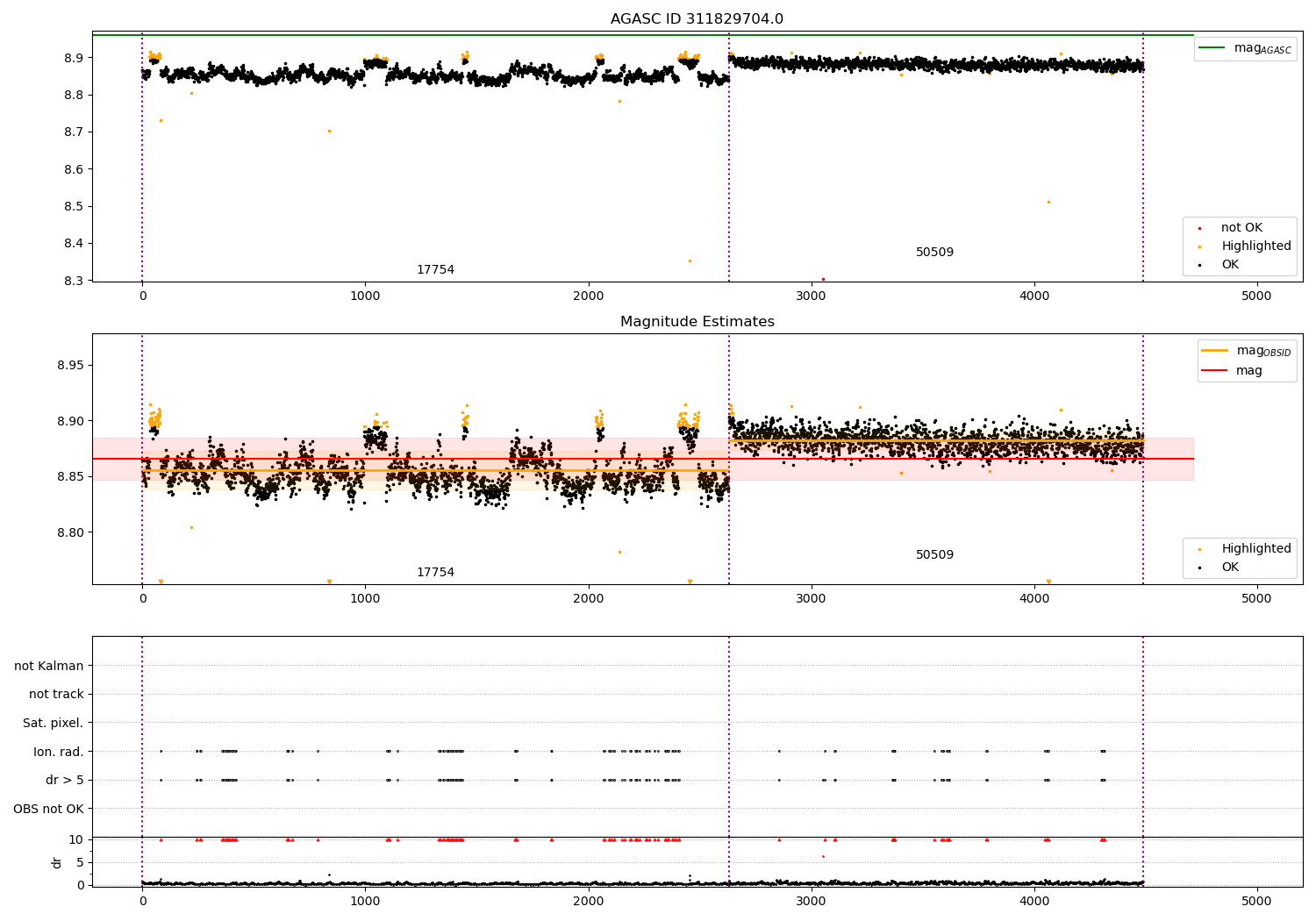Screen dimensions: 1316x921
Task: Click the mag OBSID legend entry
Action: point(1245,351)
